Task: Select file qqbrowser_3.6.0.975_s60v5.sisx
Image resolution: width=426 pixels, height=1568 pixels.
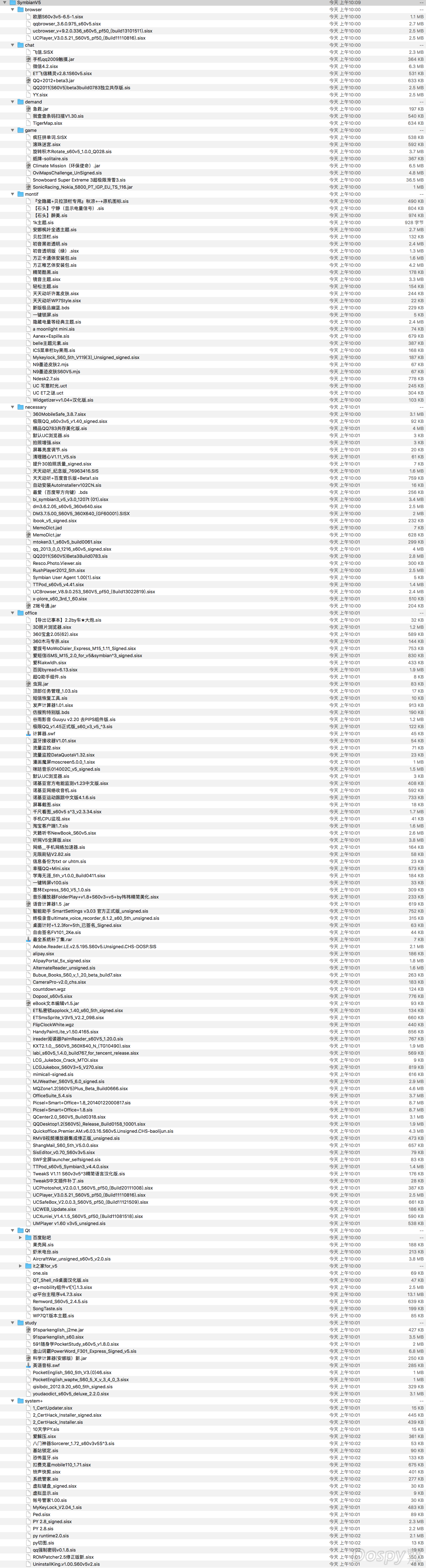Action: tap(67, 24)
